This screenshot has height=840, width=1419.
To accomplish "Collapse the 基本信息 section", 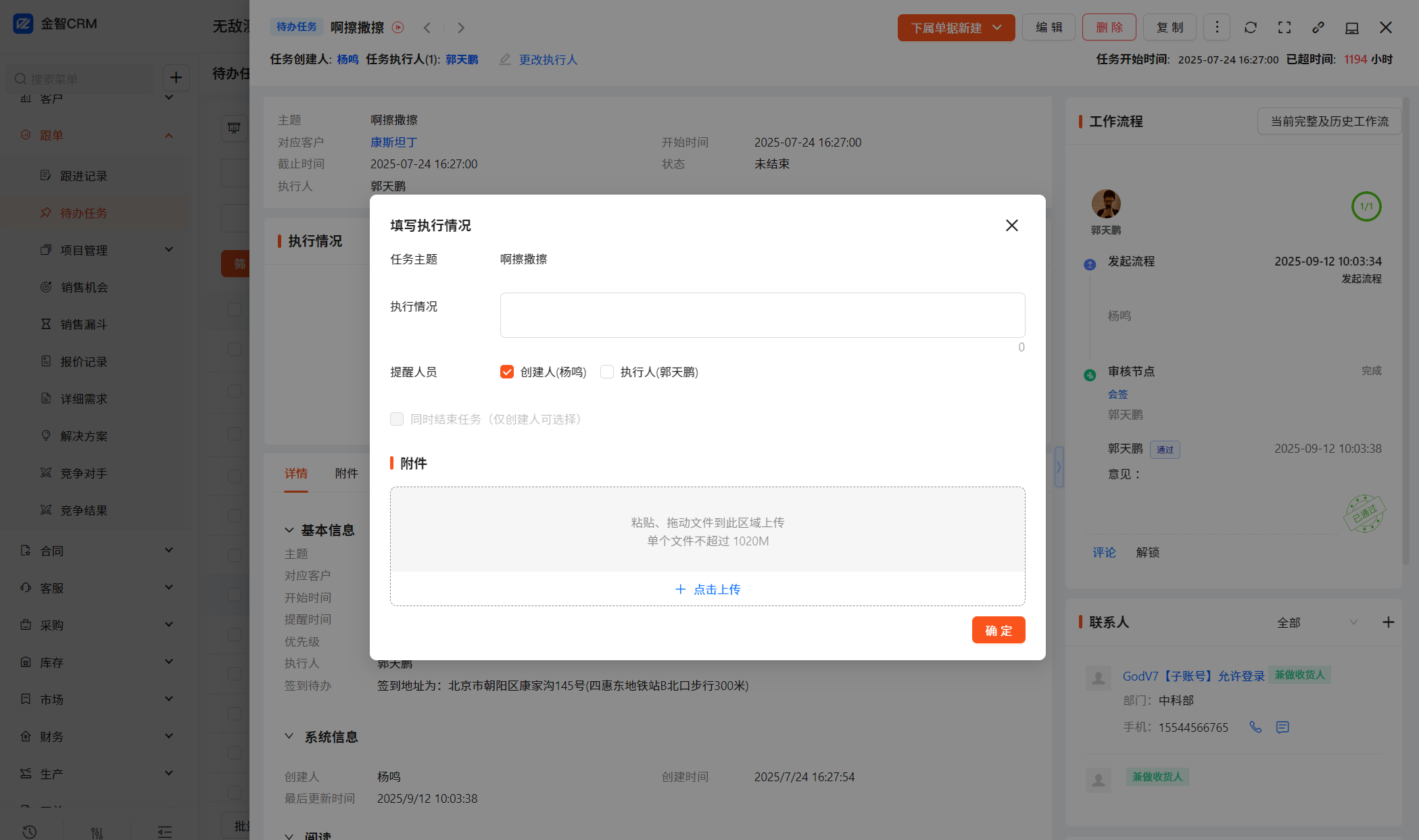I will point(289,530).
